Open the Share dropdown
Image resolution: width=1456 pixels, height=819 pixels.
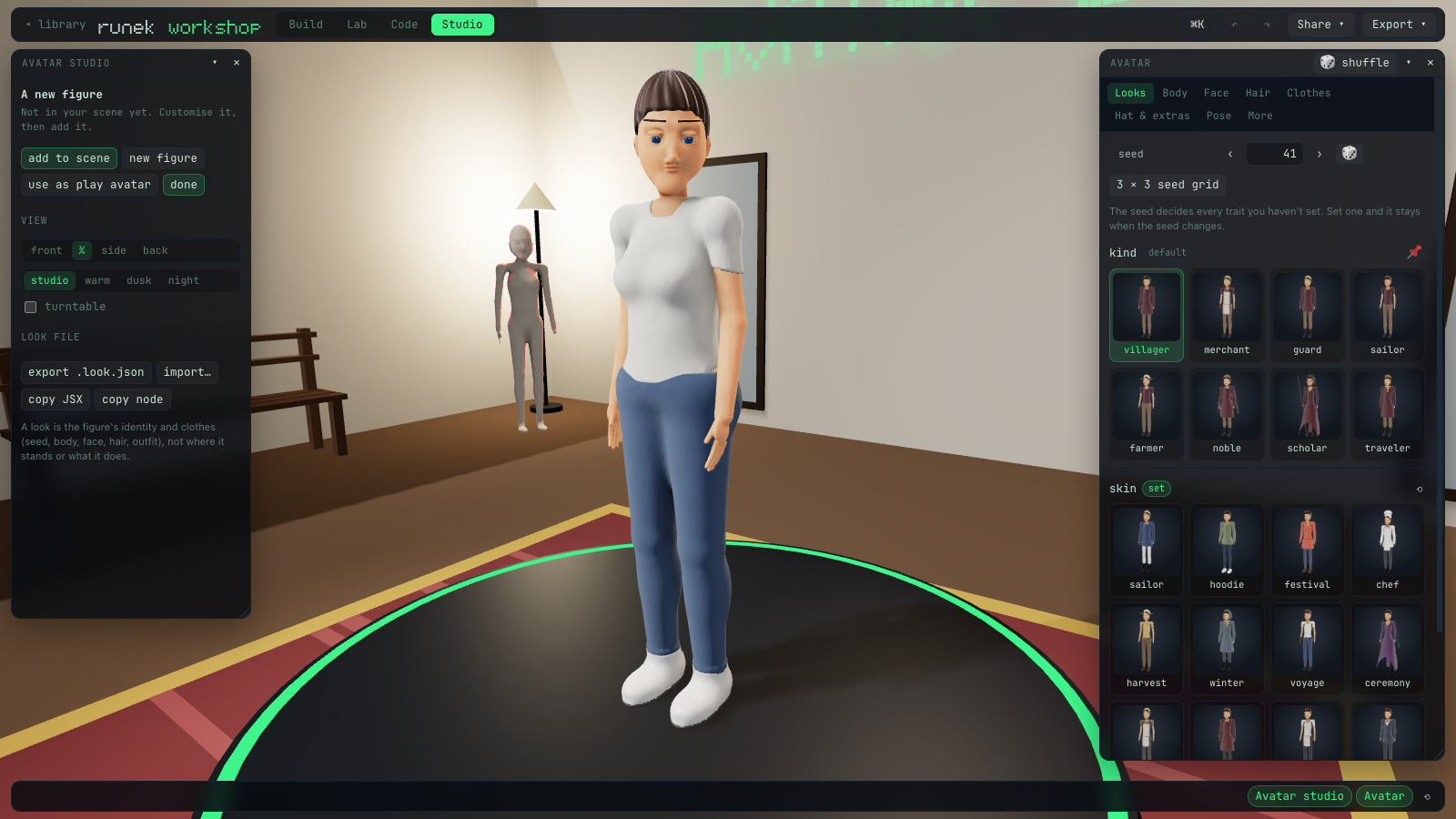(1320, 25)
